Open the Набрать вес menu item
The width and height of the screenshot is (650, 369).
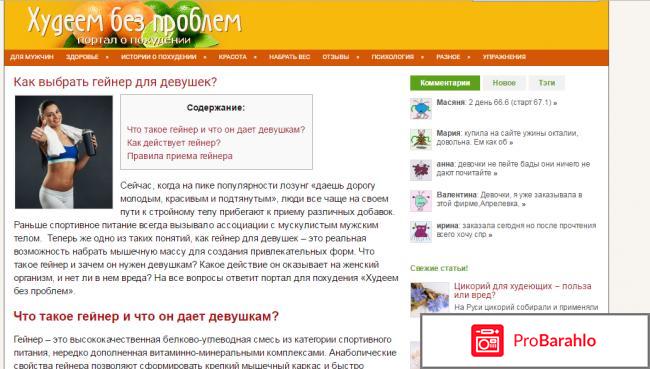(289, 57)
